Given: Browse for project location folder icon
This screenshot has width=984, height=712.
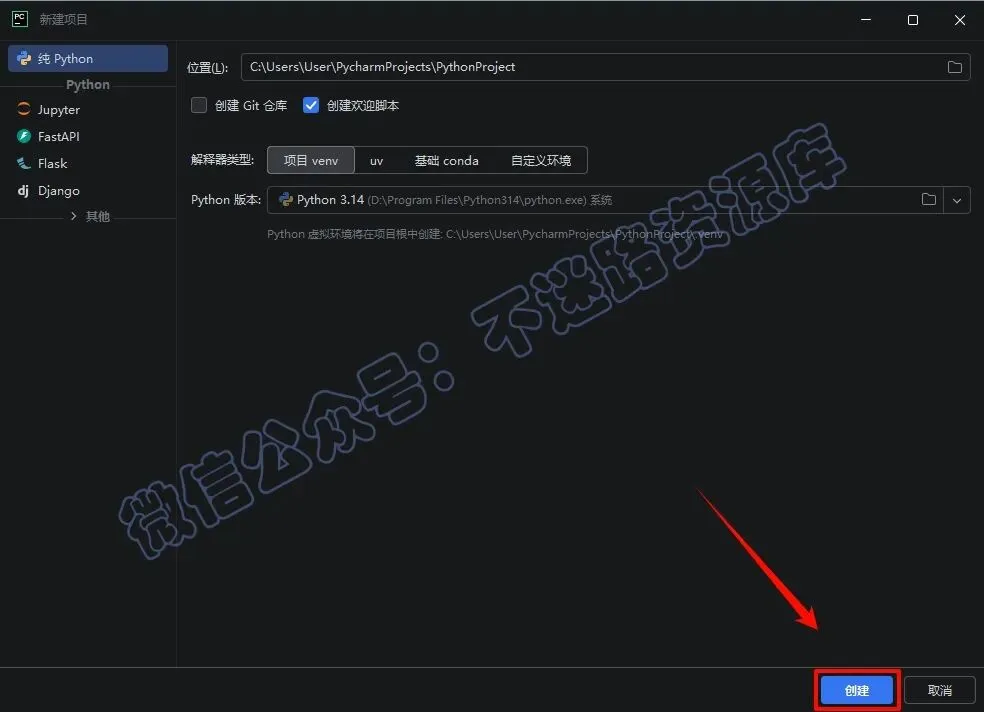Looking at the screenshot, I should point(955,67).
